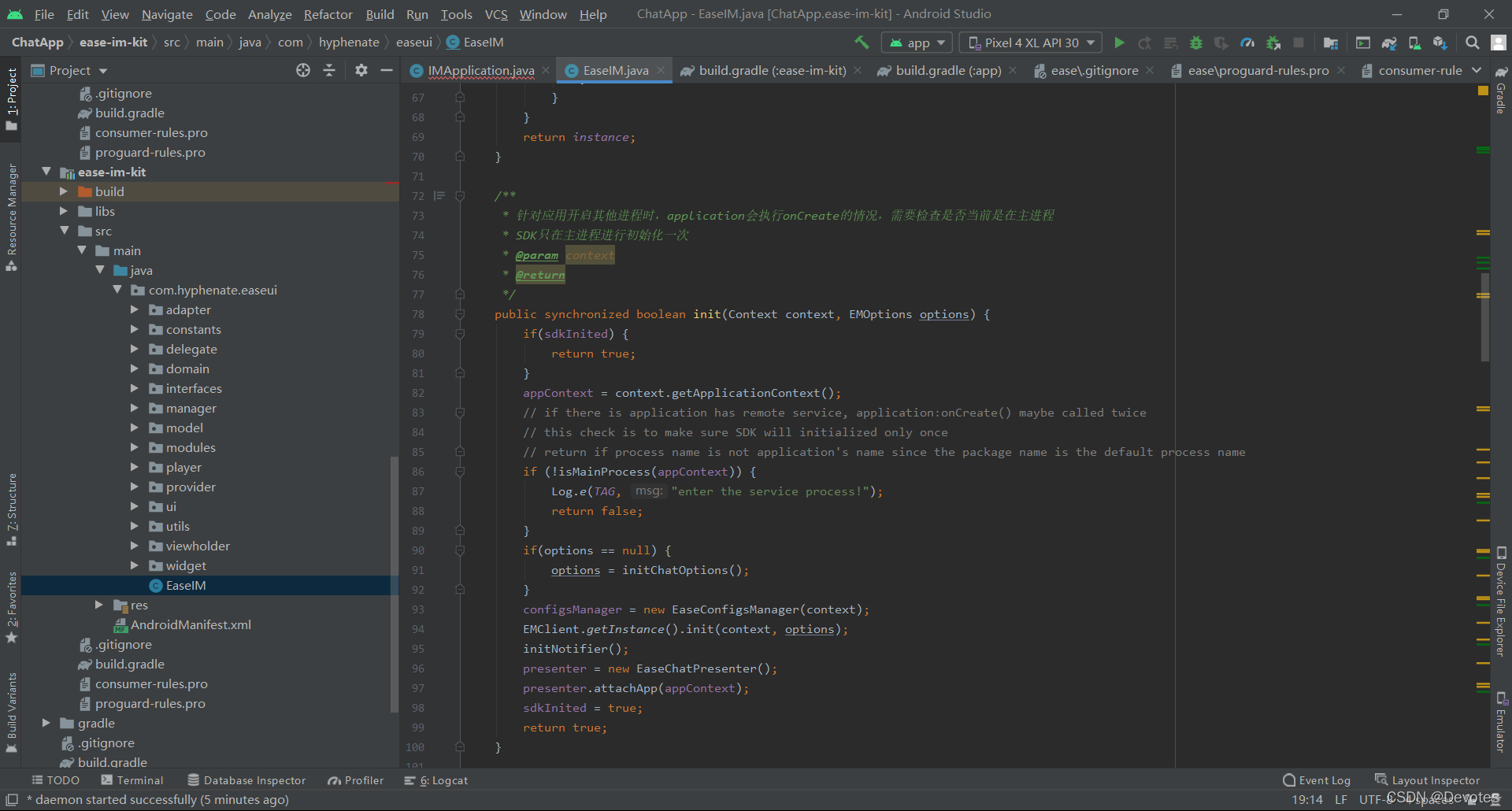Close the build.gradle (:ease-im-kit) tab
Screen dimensions: 1512x811
858,70
